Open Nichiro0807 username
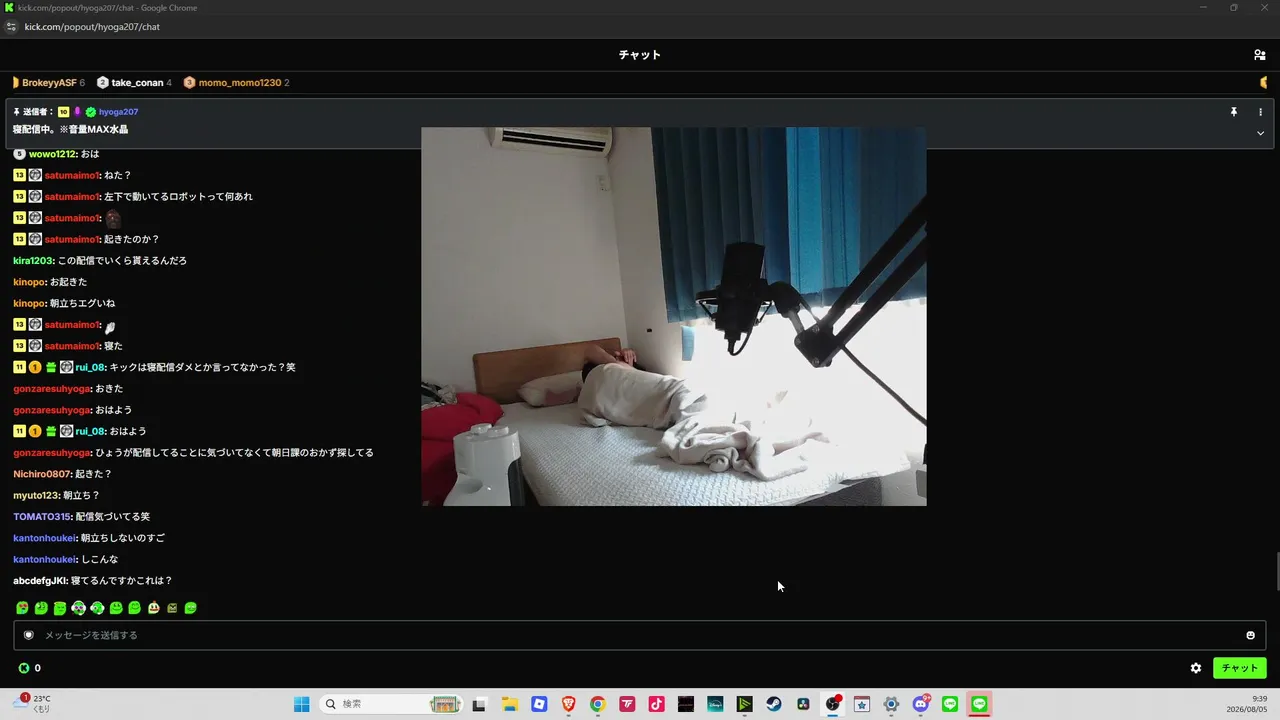 [x=42, y=474]
